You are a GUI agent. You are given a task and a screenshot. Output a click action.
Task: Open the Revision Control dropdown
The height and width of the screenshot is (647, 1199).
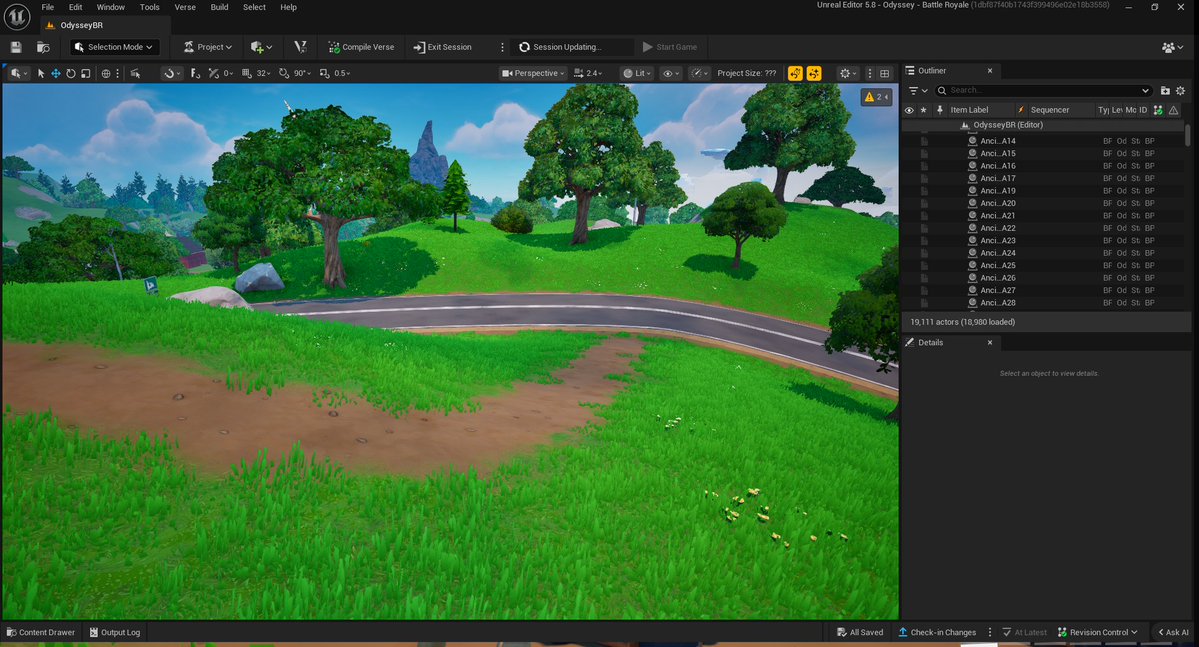coord(1097,632)
